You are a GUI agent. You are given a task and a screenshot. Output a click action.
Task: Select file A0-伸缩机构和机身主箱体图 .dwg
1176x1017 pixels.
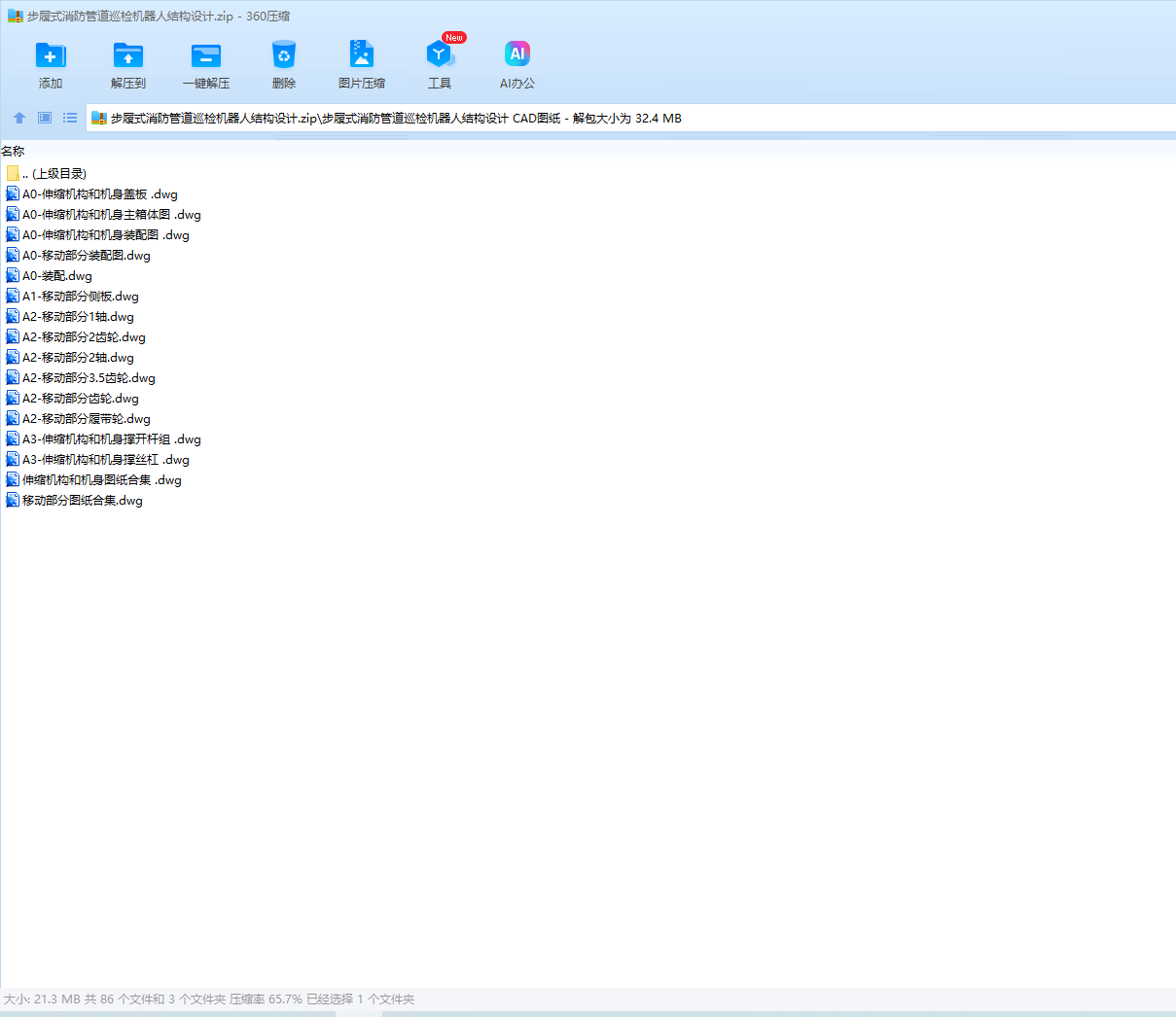coord(104,214)
